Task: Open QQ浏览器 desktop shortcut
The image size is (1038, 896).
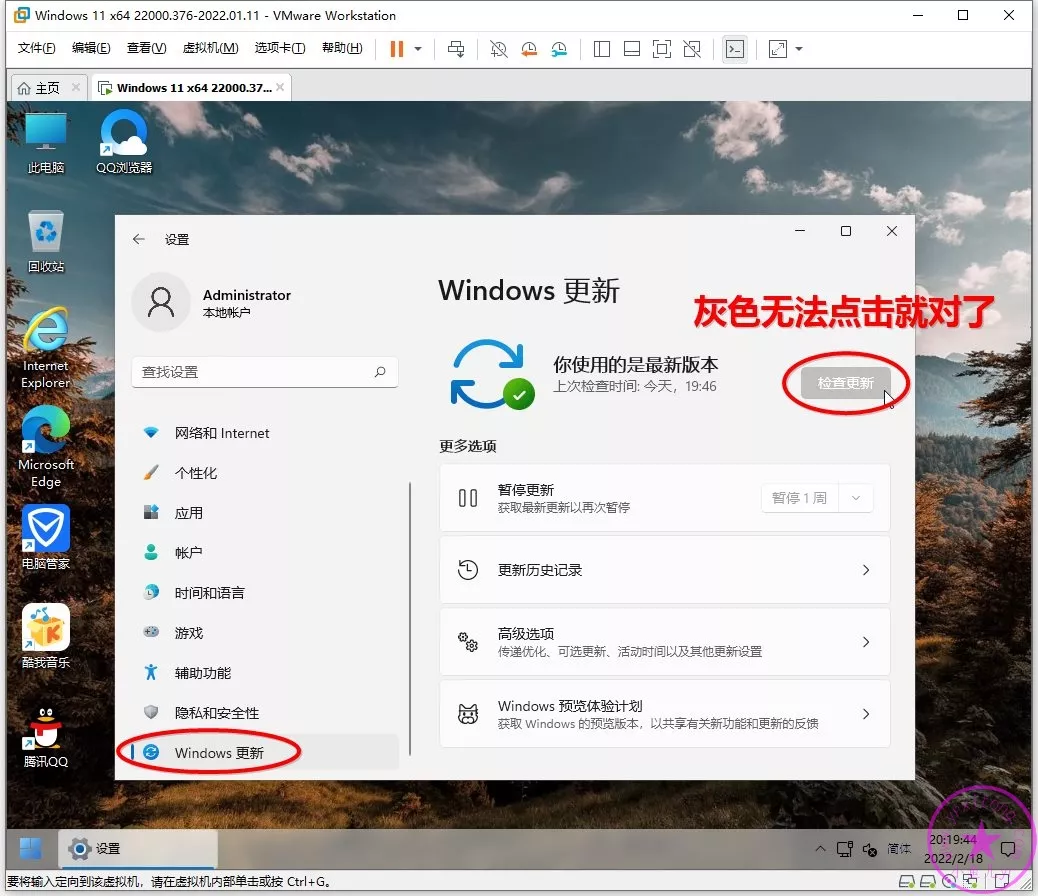Action: [x=124, y=141]
